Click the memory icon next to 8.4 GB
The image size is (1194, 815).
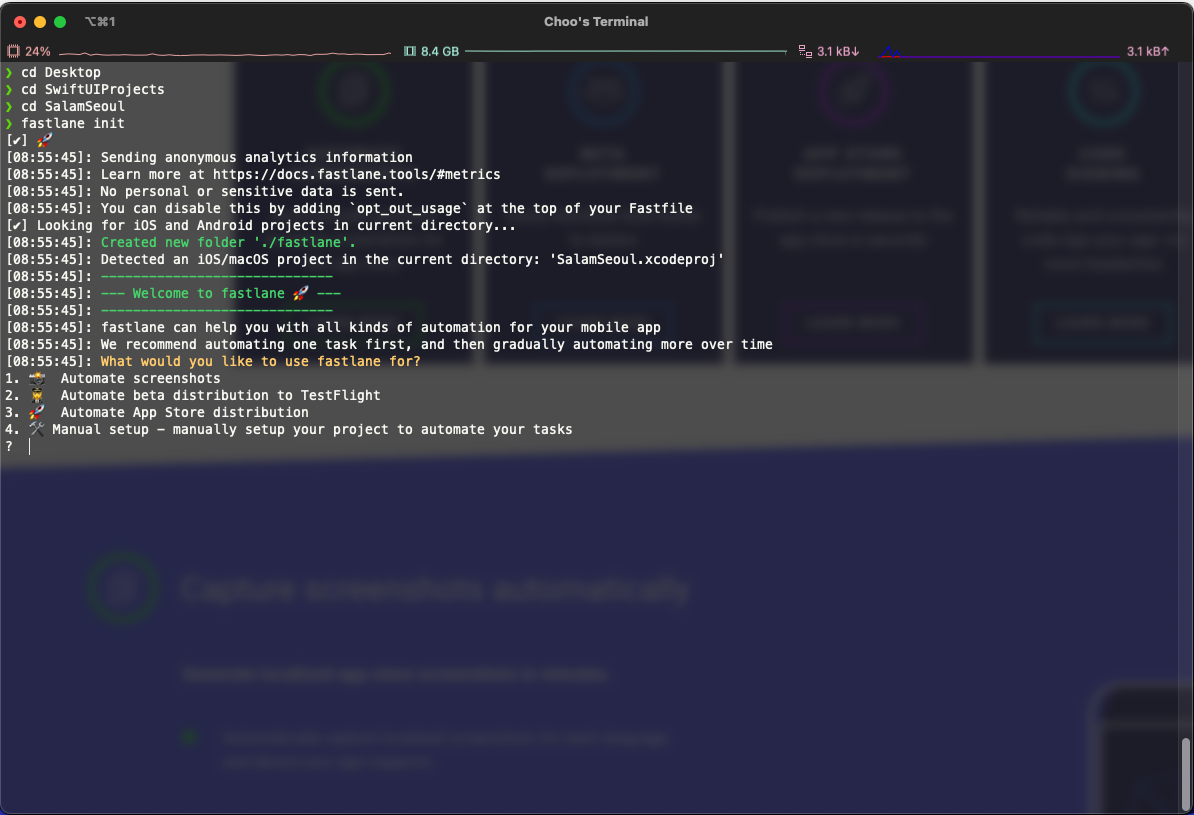tap(410, 51)
